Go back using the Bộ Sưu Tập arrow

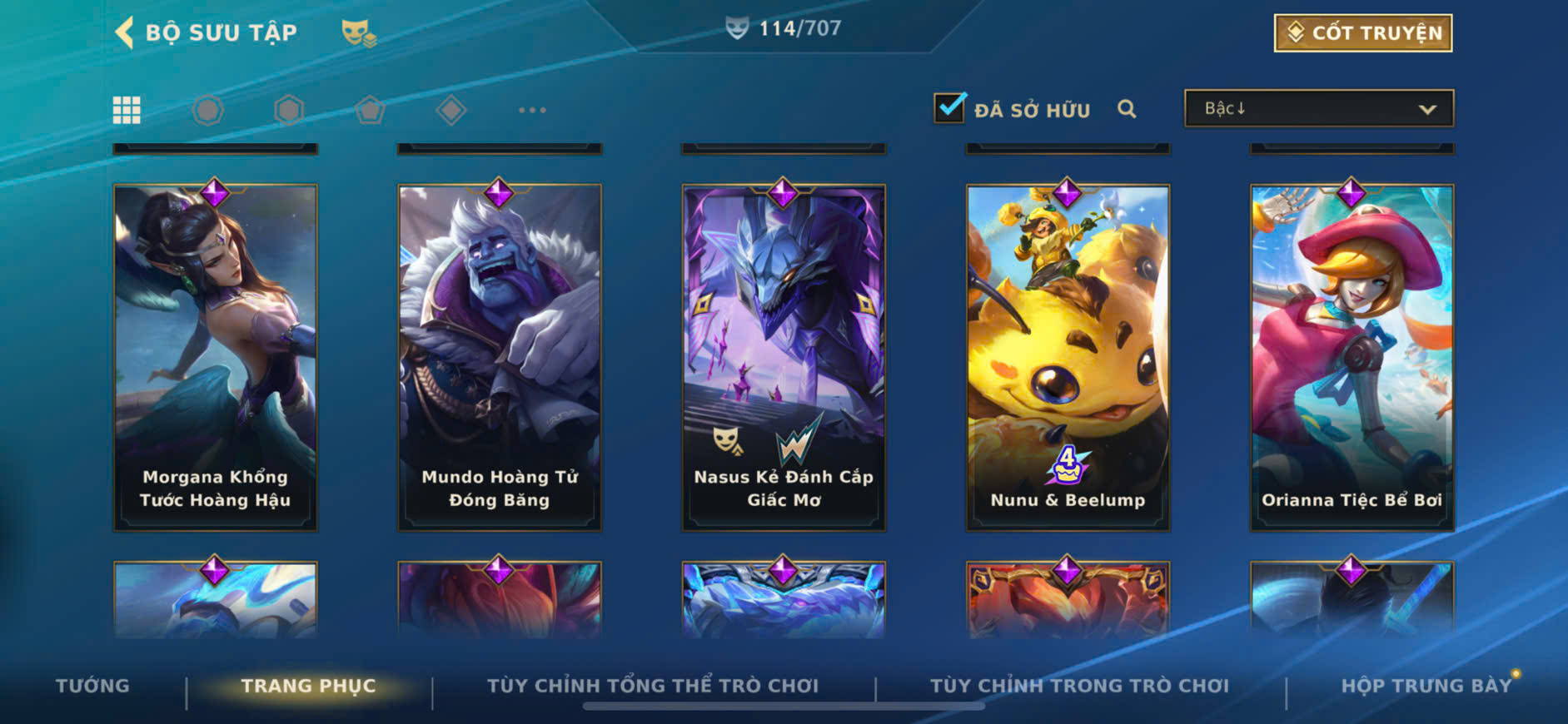125,32
